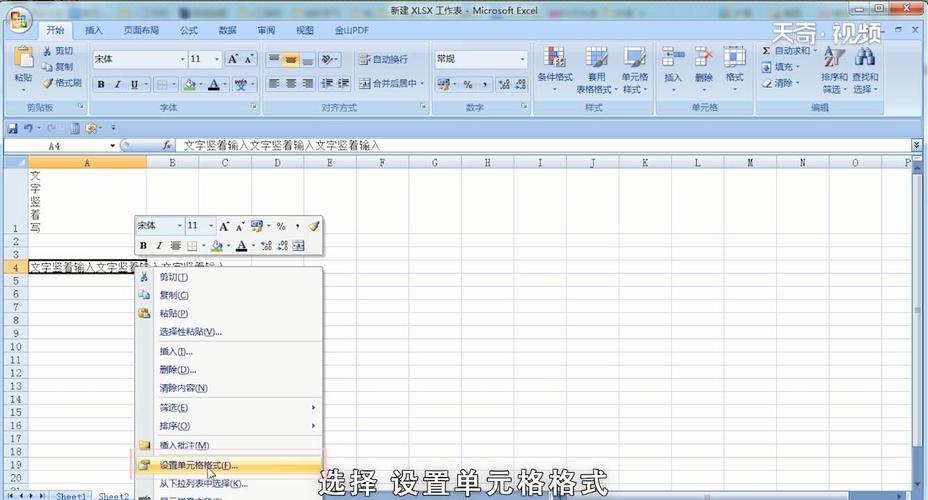Viewport: 928px width, 500px height.
Task: Click the shrink font size ribbon button
Action: (x=249, y=59)
